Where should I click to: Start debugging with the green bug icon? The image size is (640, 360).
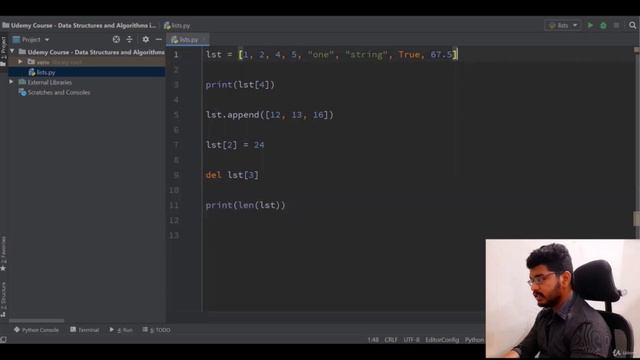click(x=603, y=25)
